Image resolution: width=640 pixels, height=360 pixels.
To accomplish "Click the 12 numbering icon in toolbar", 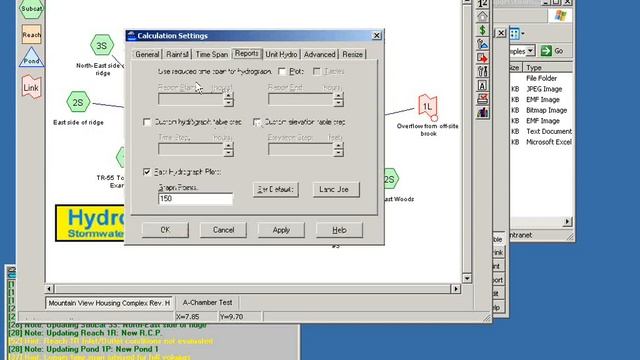I will [482, 4].
